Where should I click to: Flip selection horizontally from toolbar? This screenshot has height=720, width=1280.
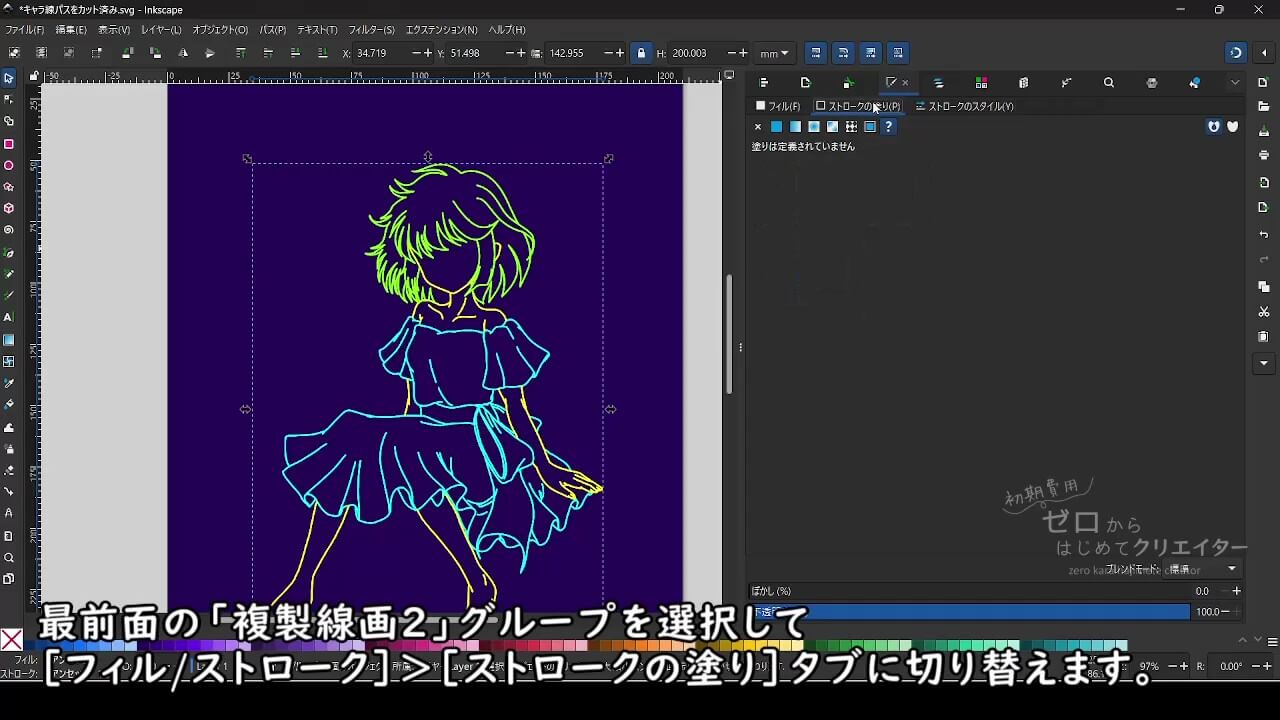click(183, 53)
